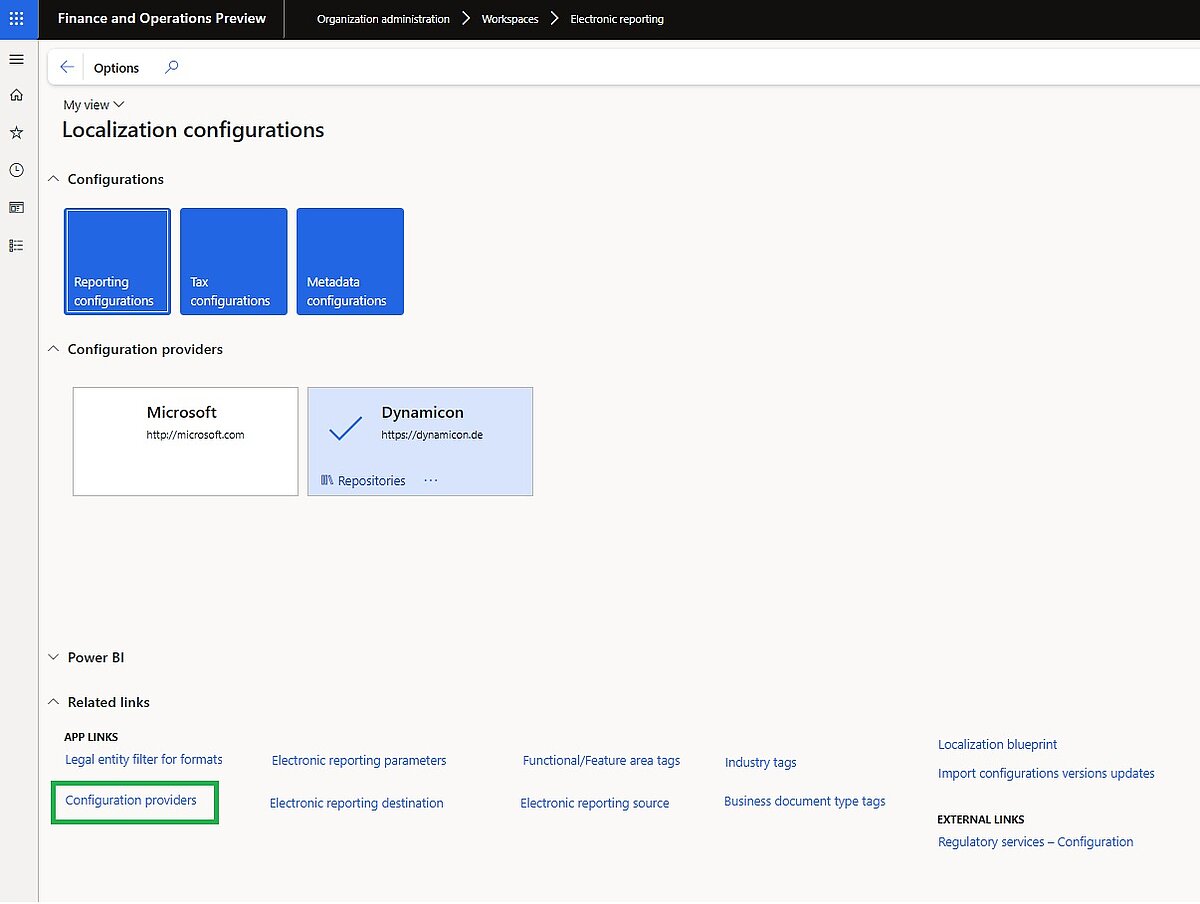This screenshot has width=1200, height=904.
Task: Open the Configuration providers link
Action: coord(131,801)
